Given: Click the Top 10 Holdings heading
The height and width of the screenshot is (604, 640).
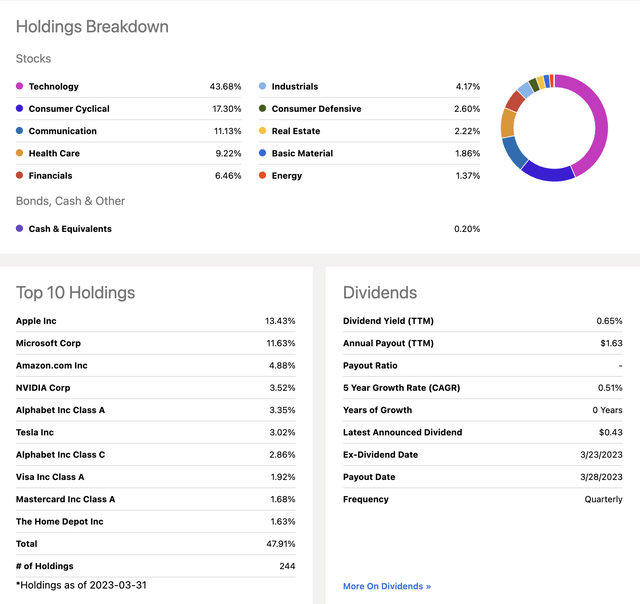Looking at the screenshot, I should pos(76,293).
